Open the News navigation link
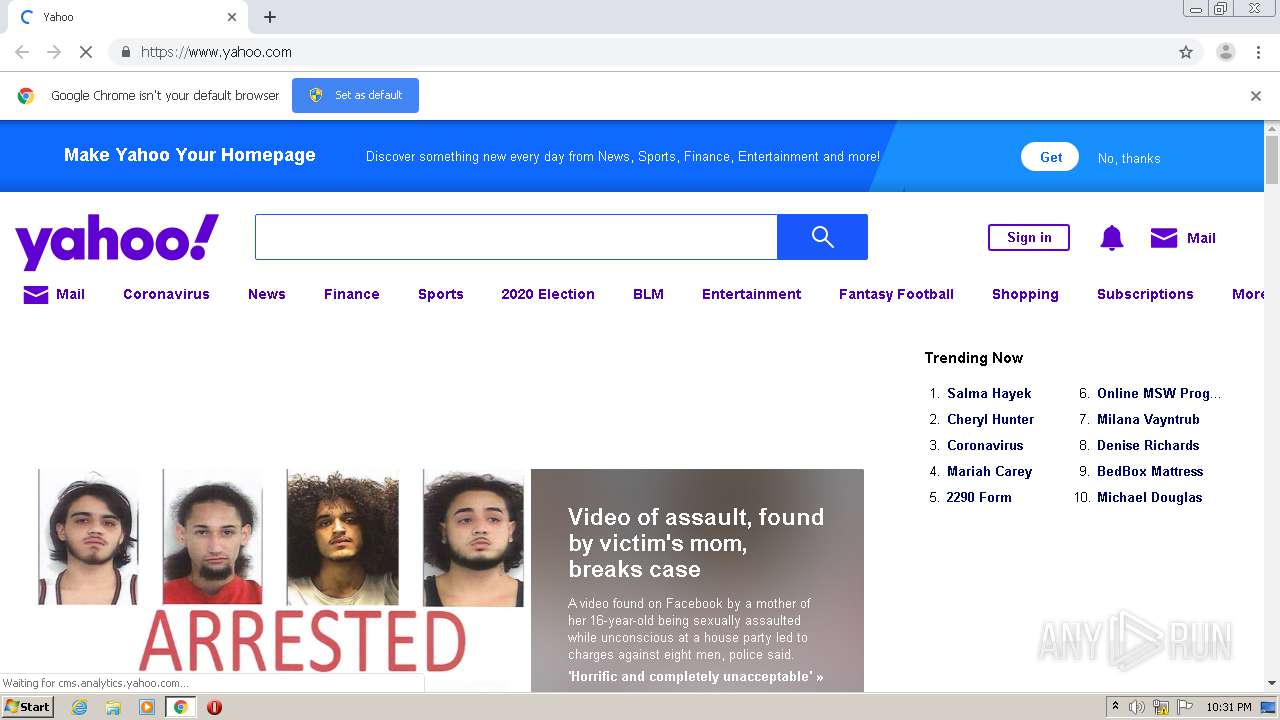The image size is (1280, 720). point(267,294)
